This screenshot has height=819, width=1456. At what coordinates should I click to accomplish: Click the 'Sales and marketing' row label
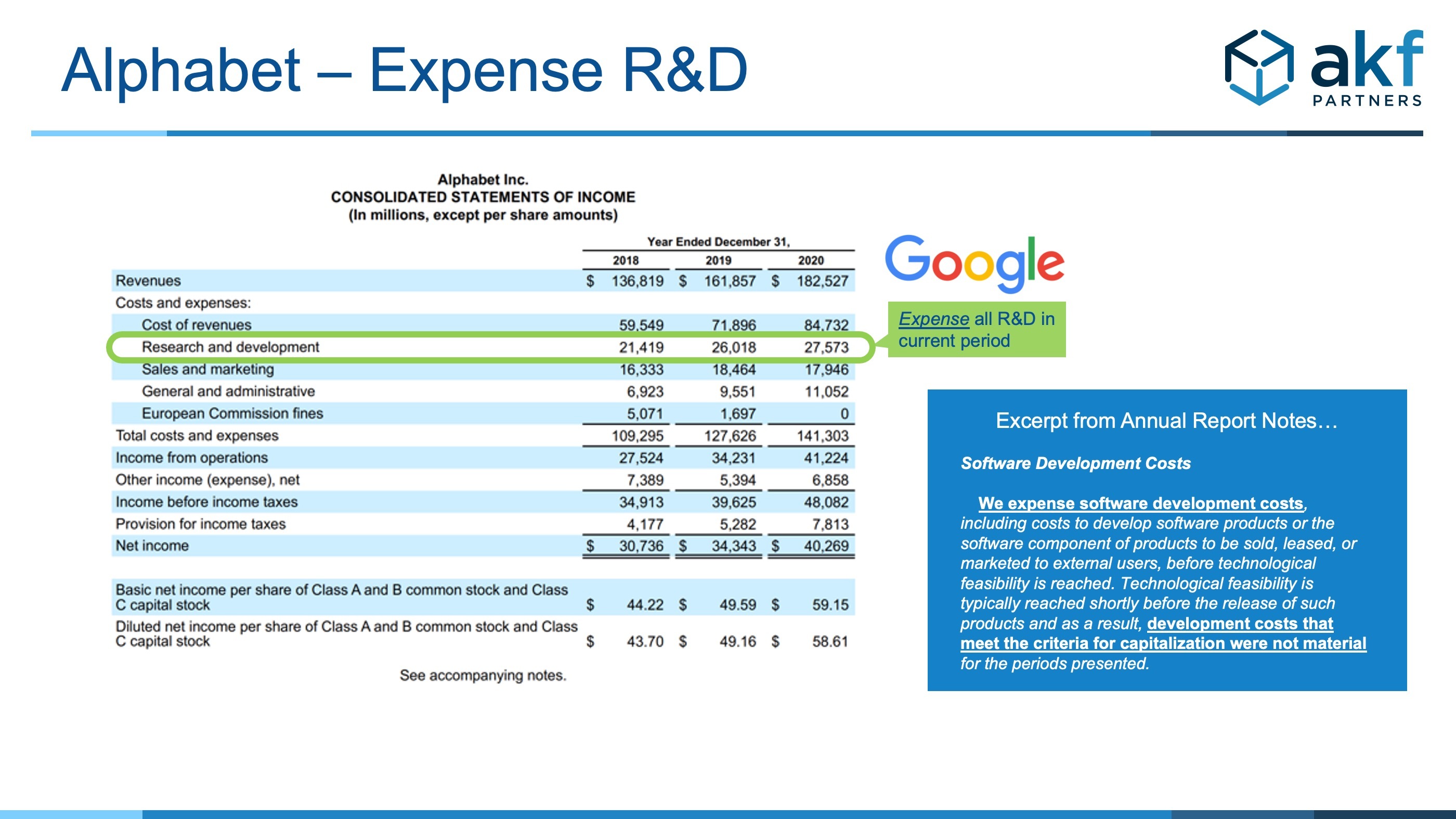[208, 369]
